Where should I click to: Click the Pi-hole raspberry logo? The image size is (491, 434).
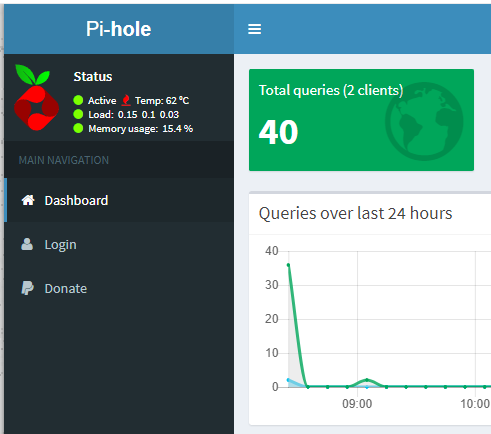click(x=36, y=97)
